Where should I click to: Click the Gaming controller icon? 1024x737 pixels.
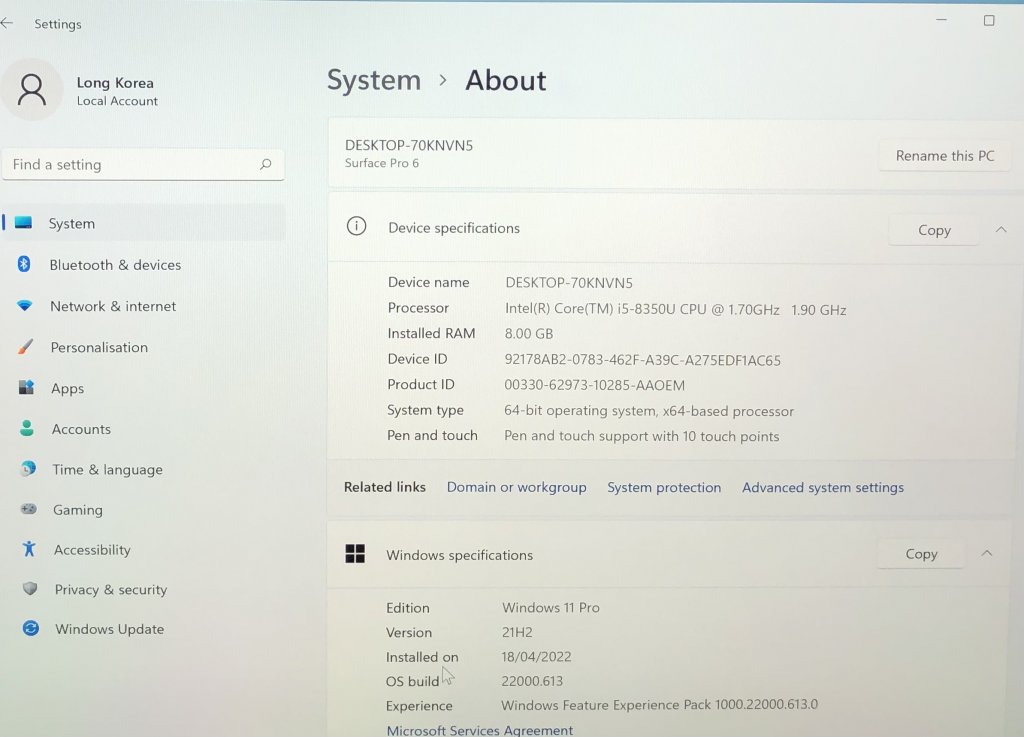pos(29,509)
